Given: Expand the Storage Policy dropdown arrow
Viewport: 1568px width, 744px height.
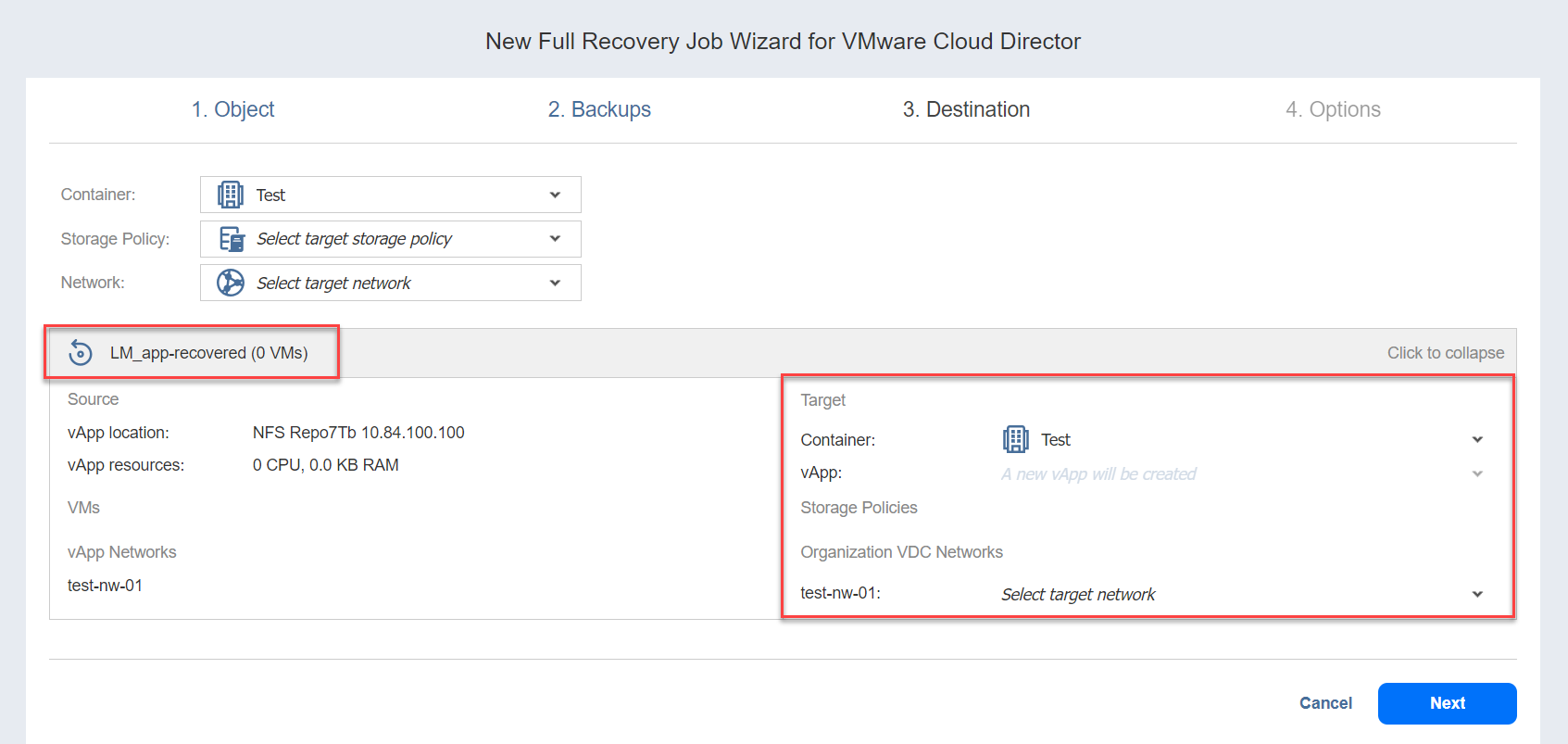Looking at the screenshot, I should point(555,239).
